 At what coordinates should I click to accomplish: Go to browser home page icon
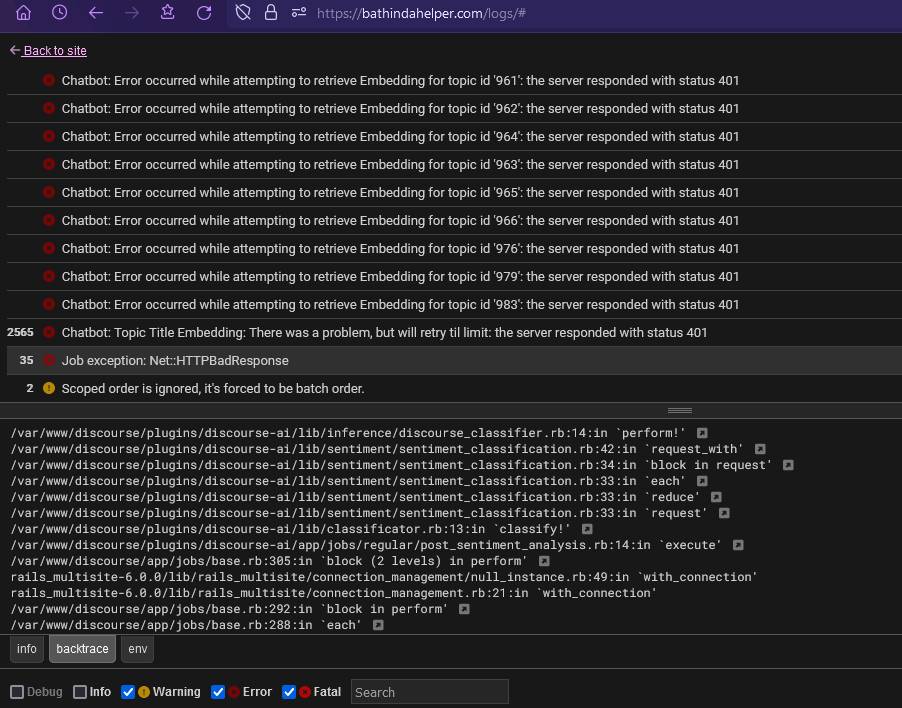coord(24,13)
